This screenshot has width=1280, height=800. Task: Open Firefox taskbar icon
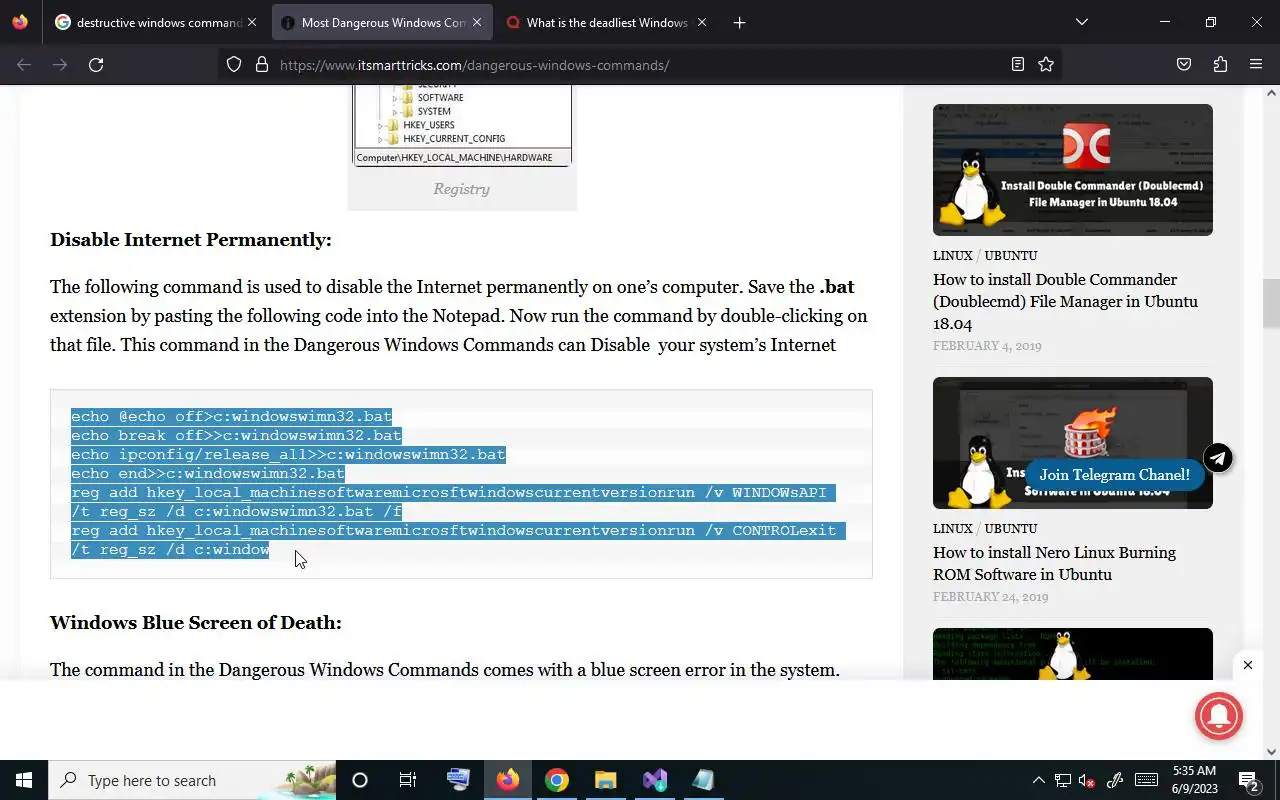(508, 780)
